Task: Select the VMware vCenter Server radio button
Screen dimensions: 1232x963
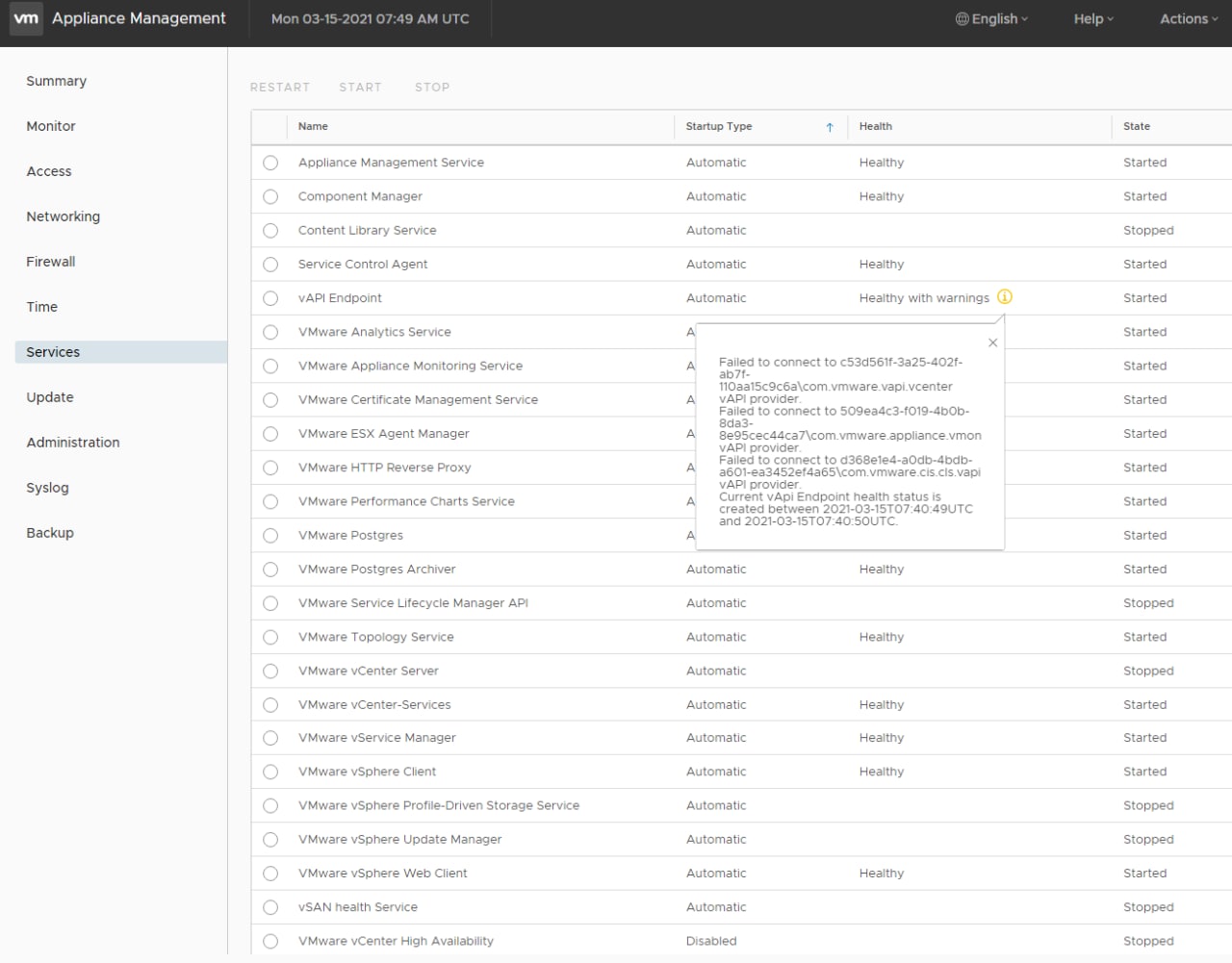Action: click(x=270, y=671)
